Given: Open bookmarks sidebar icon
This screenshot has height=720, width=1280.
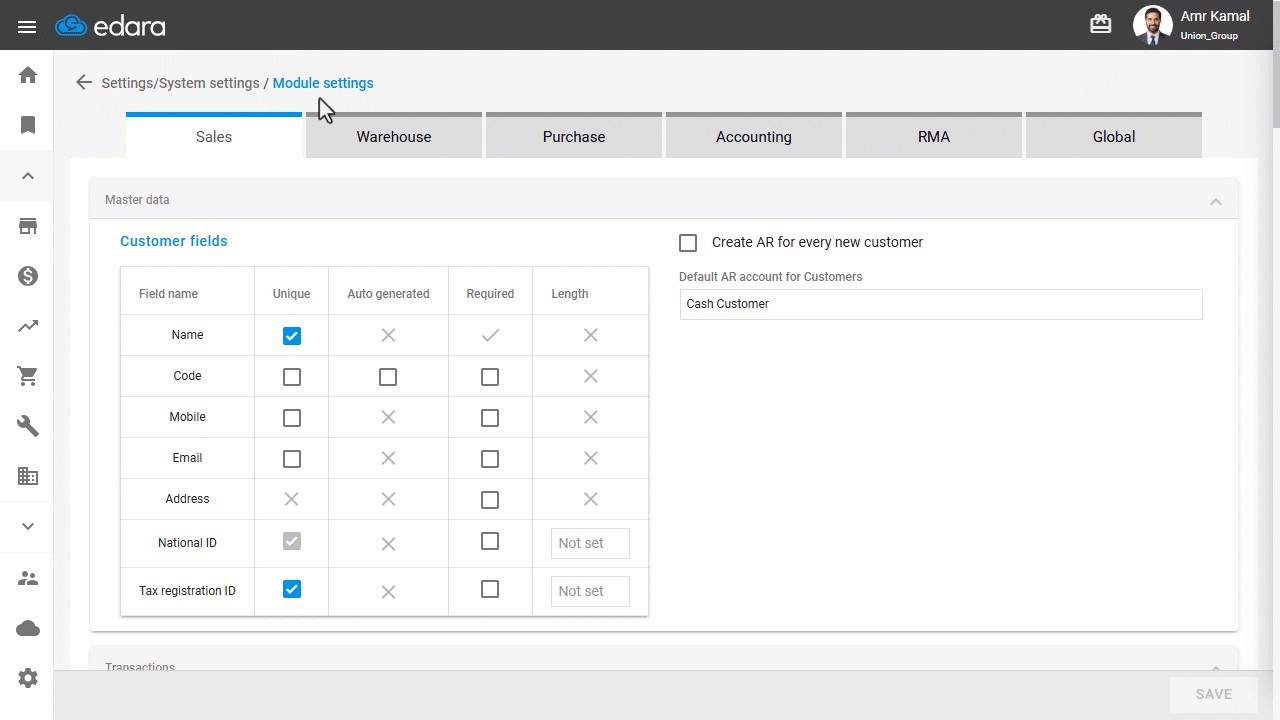Looking at the screenshot, I should point(28,125).
